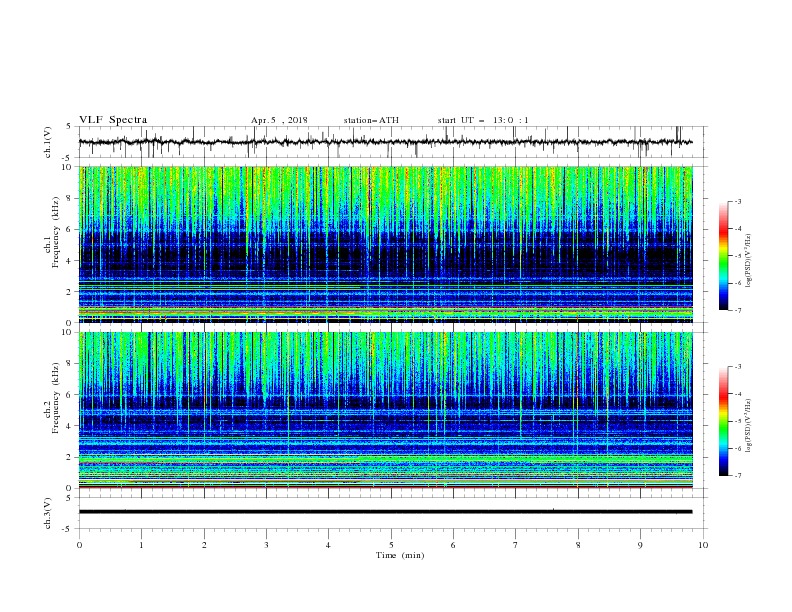
Task: Click the lower 'log(PSD)(V²/Hz)' colorbar label
Action: [x=749, y=426]
